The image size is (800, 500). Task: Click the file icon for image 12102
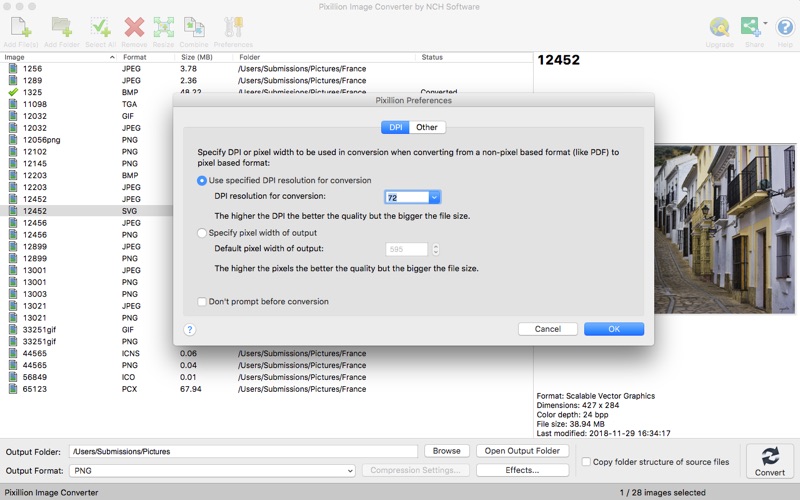point(13,152)
